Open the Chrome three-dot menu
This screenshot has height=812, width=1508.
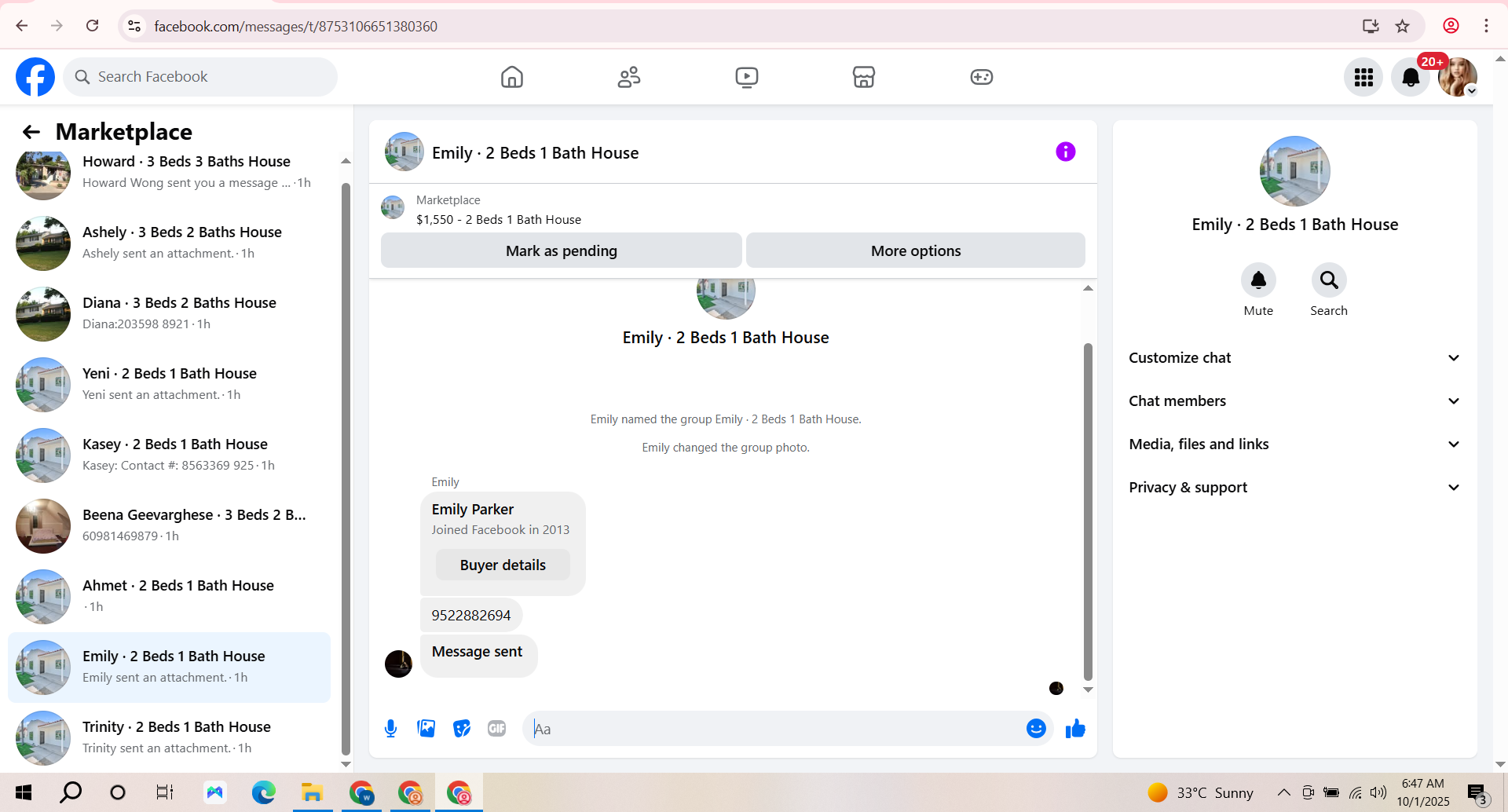1486,26
